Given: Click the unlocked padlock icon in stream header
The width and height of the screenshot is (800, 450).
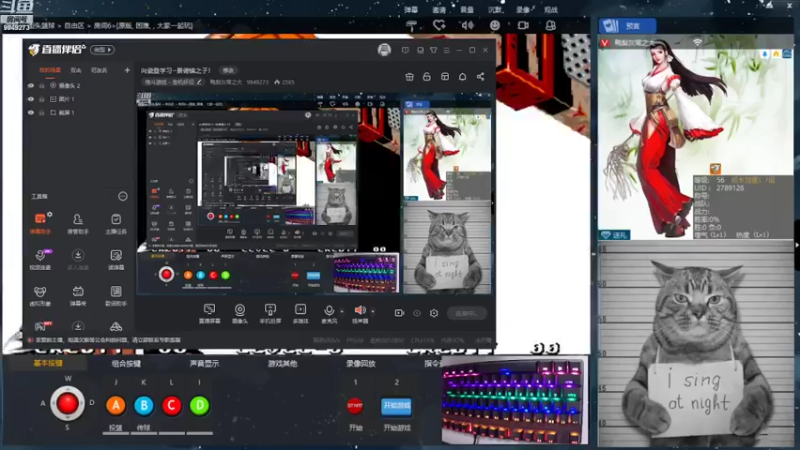Looking at the screenshot, I should [427, 77].
